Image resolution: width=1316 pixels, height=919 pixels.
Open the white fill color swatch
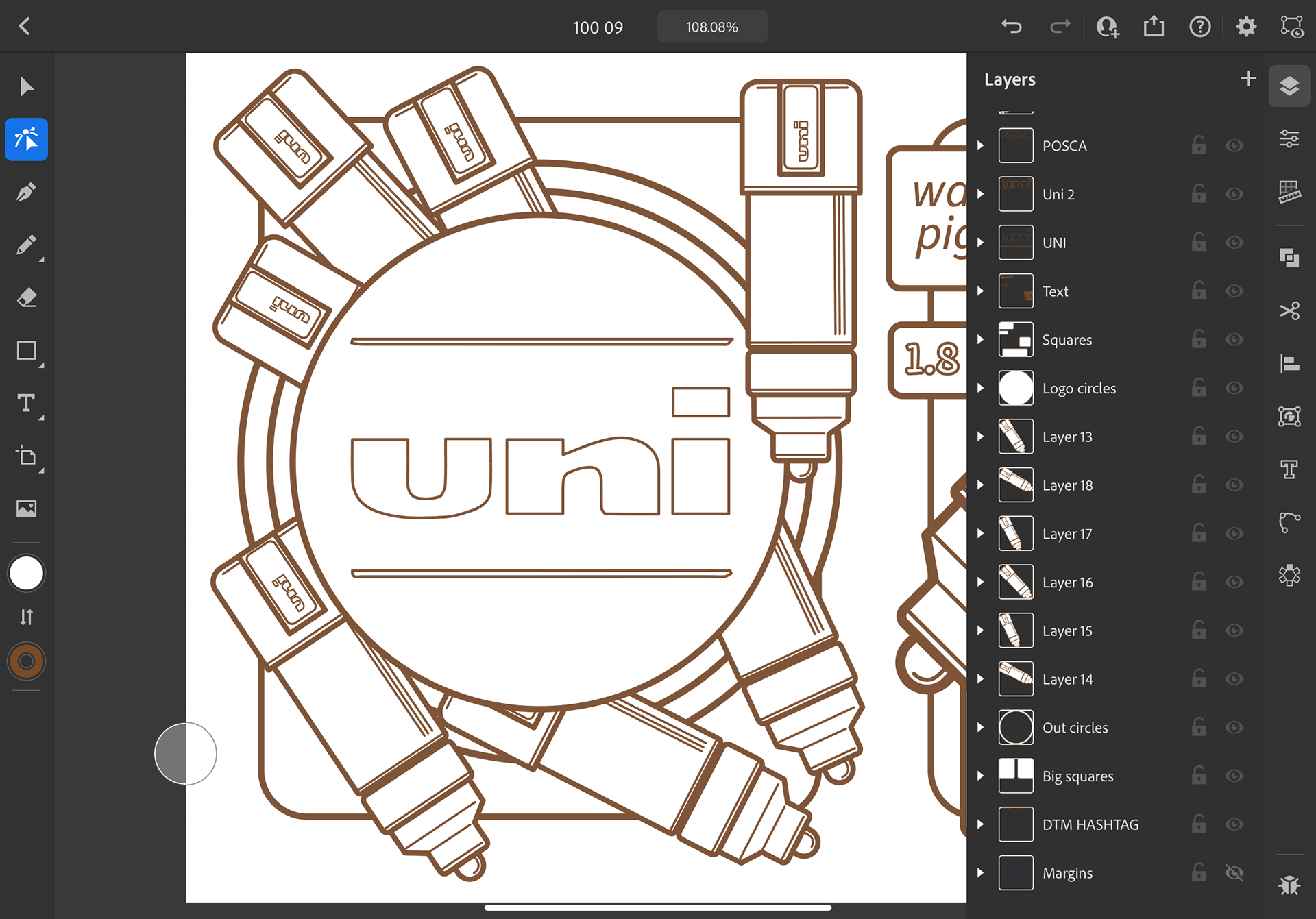pyautogui.click(x=27, y=574)
